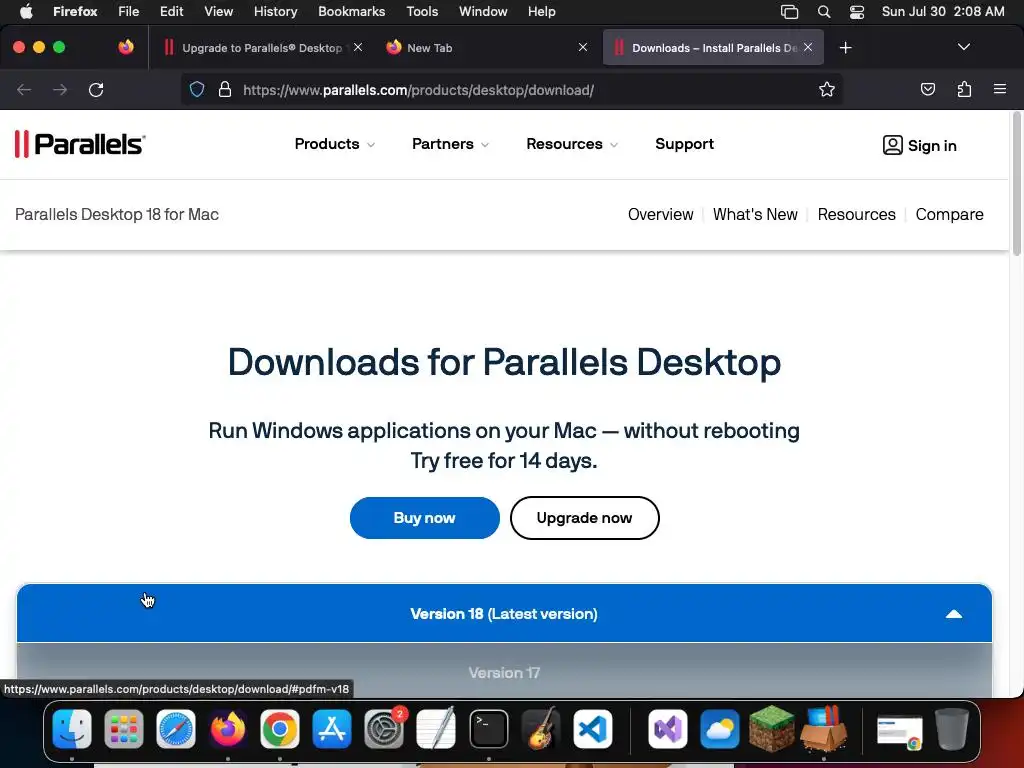
Task: Open the What's New subpage link
Action: pyautogui.click(x=755, y=214)
